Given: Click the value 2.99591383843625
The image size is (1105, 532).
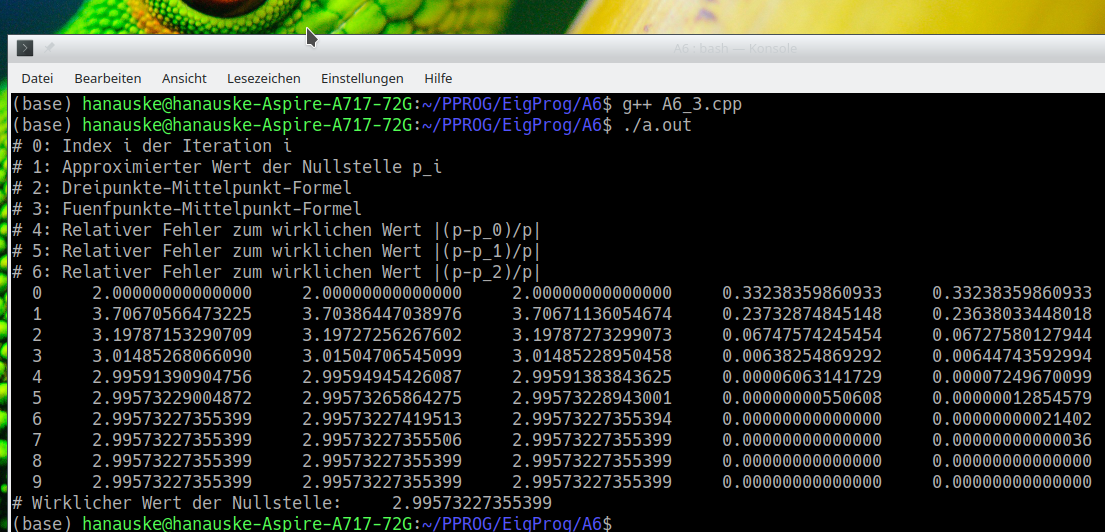Looking at the screenshot, I should coord(592,377).
